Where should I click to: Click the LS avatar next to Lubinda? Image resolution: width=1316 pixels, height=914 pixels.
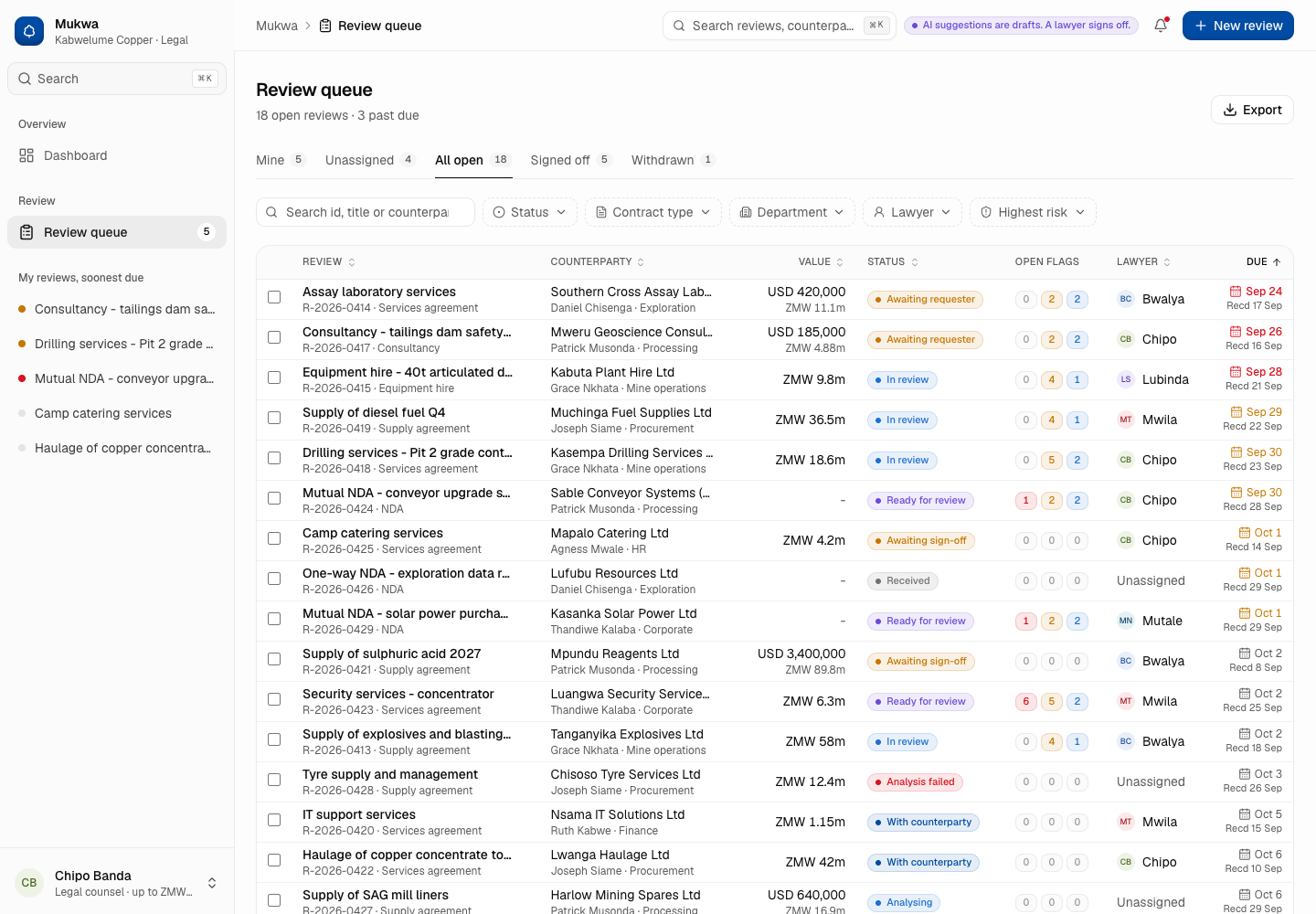pos(1126,379)
